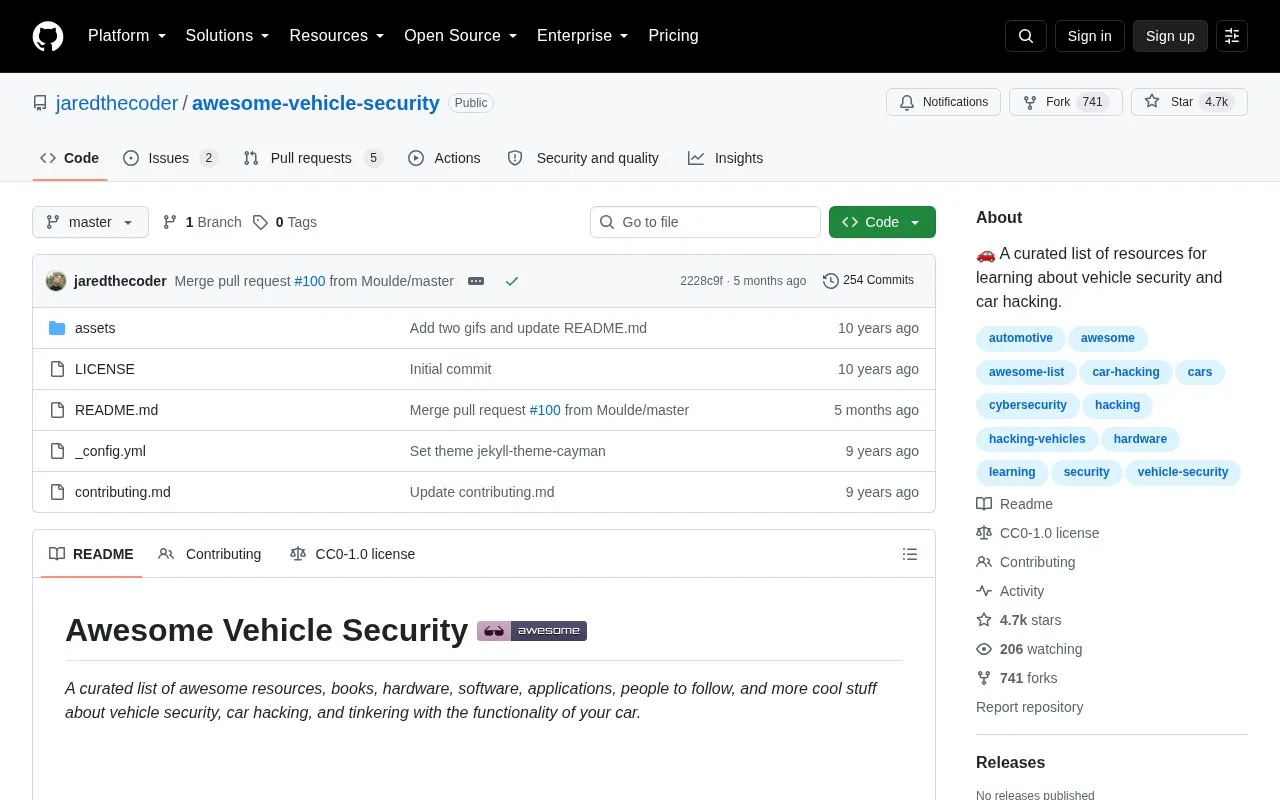Open Security and quality tab

click(x=583, y=158)
